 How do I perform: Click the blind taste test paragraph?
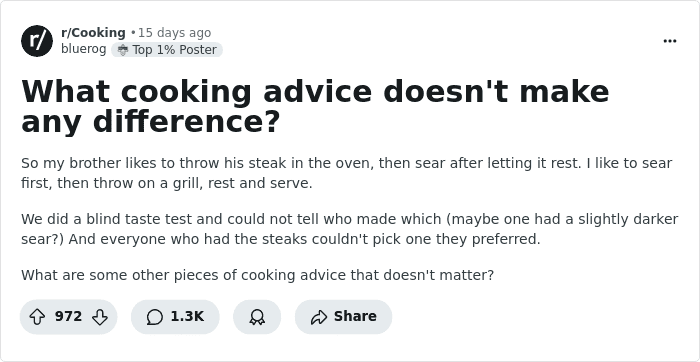350,229
